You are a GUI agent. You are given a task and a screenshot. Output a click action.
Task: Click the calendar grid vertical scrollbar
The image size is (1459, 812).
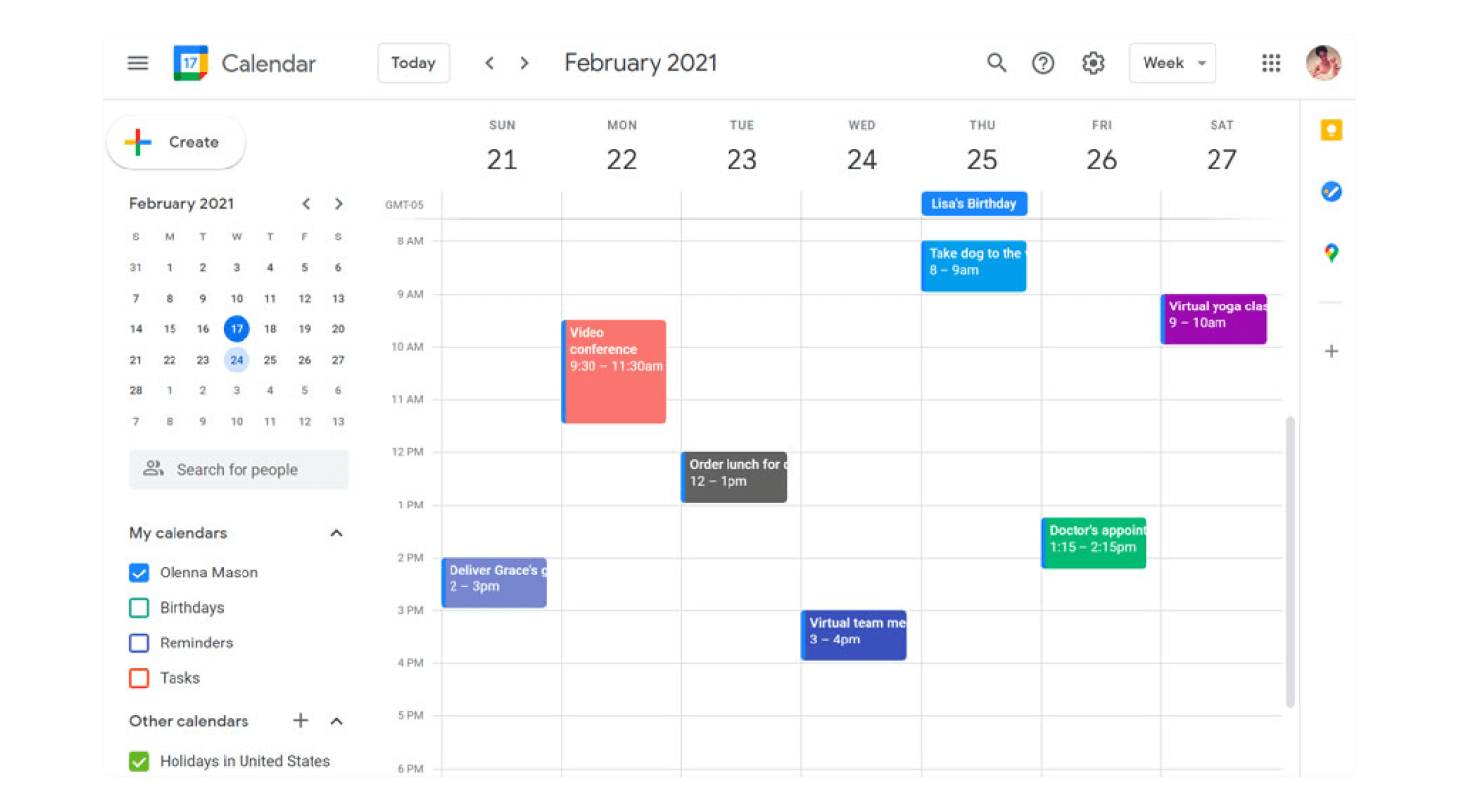coord(1290,562)
